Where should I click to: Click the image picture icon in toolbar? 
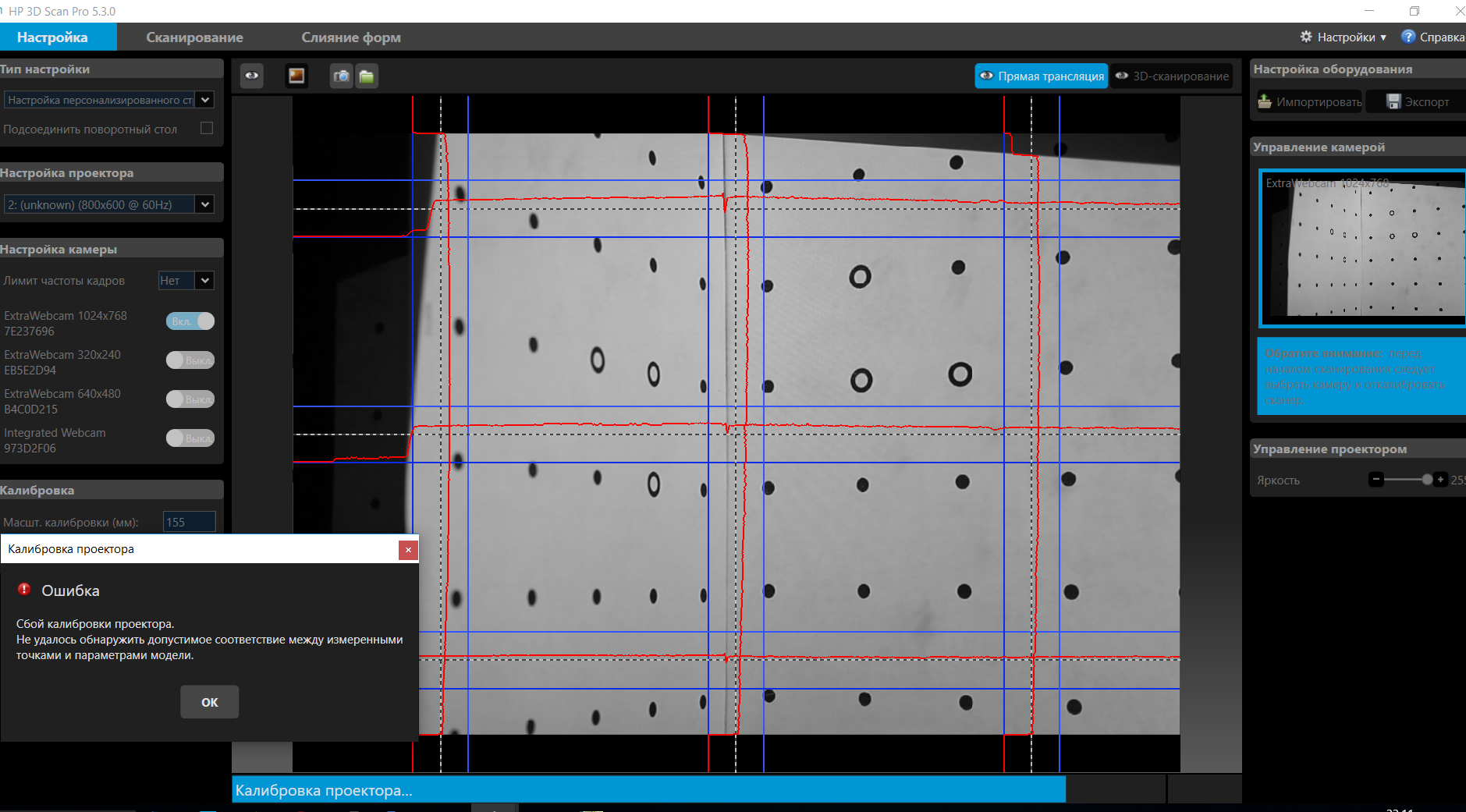click(296, 76)
